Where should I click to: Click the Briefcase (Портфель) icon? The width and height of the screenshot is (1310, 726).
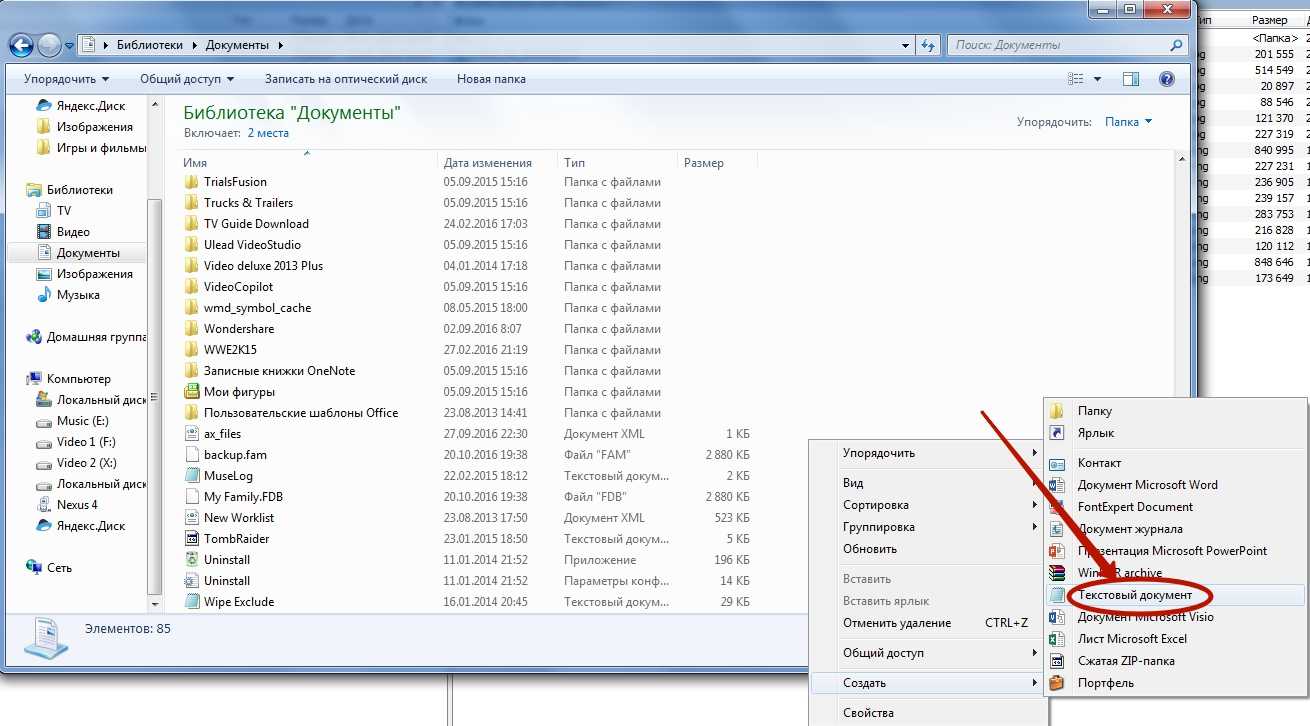(1057, 683)
